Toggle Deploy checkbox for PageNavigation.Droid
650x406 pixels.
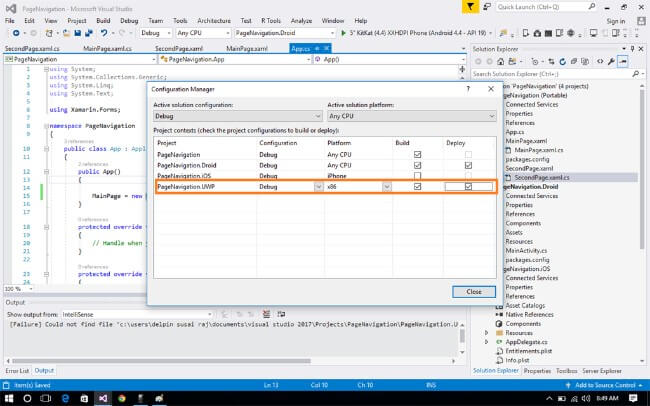tap(468, 165)
